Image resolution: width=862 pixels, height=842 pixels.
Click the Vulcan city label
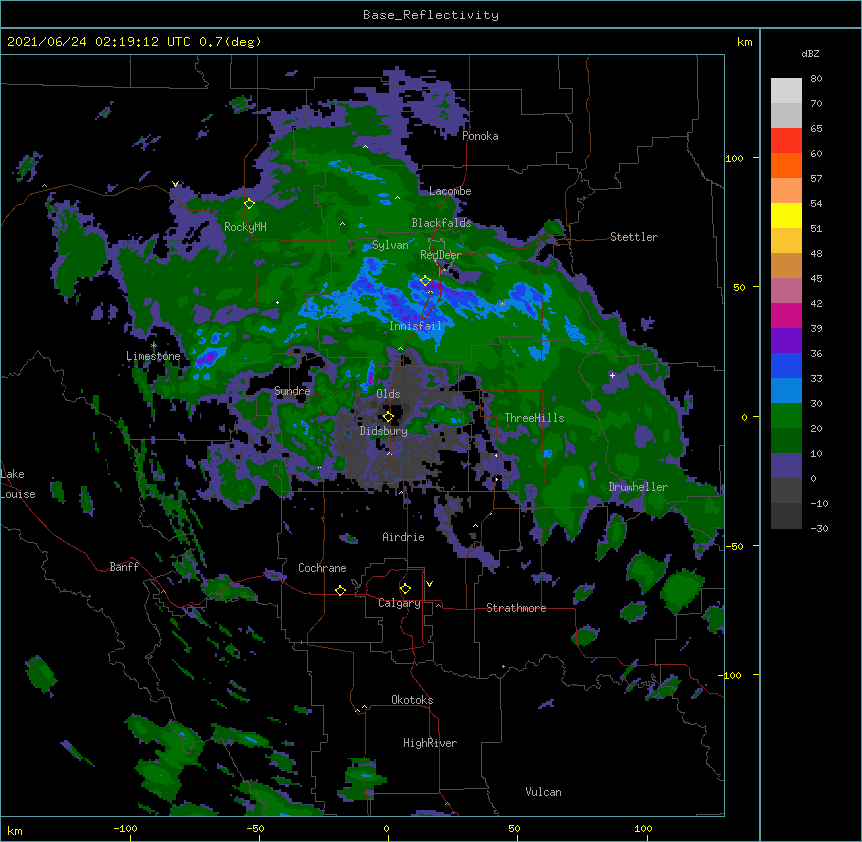tap(543, 792)
